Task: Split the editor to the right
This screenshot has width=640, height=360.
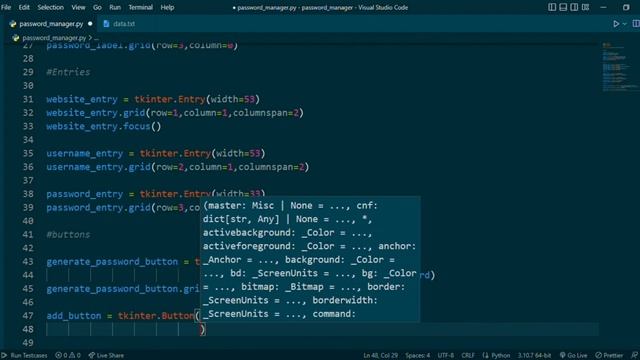Action: tap(636, 24)
